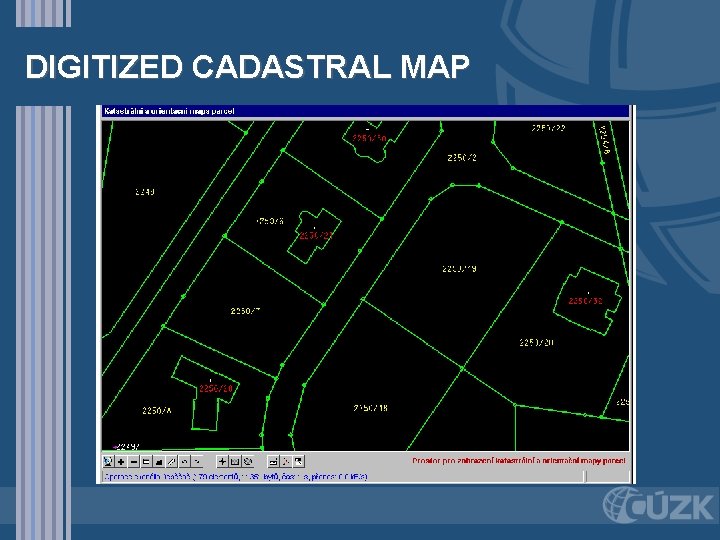Select parcel label 2249 on the map
720x540 pixels.
tap(145, 192)
